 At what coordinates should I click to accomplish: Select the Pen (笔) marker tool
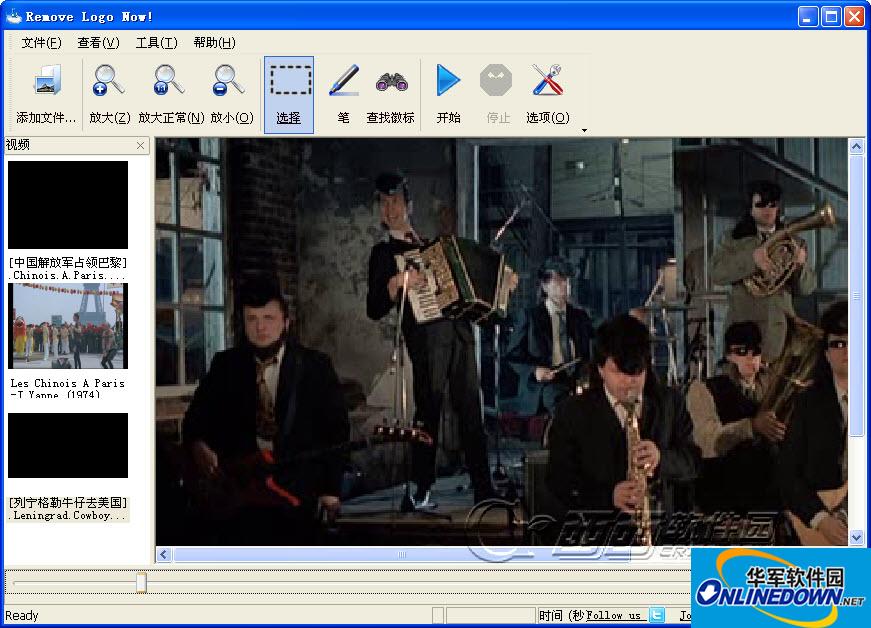pyautogui.click(x=343, y=82)
